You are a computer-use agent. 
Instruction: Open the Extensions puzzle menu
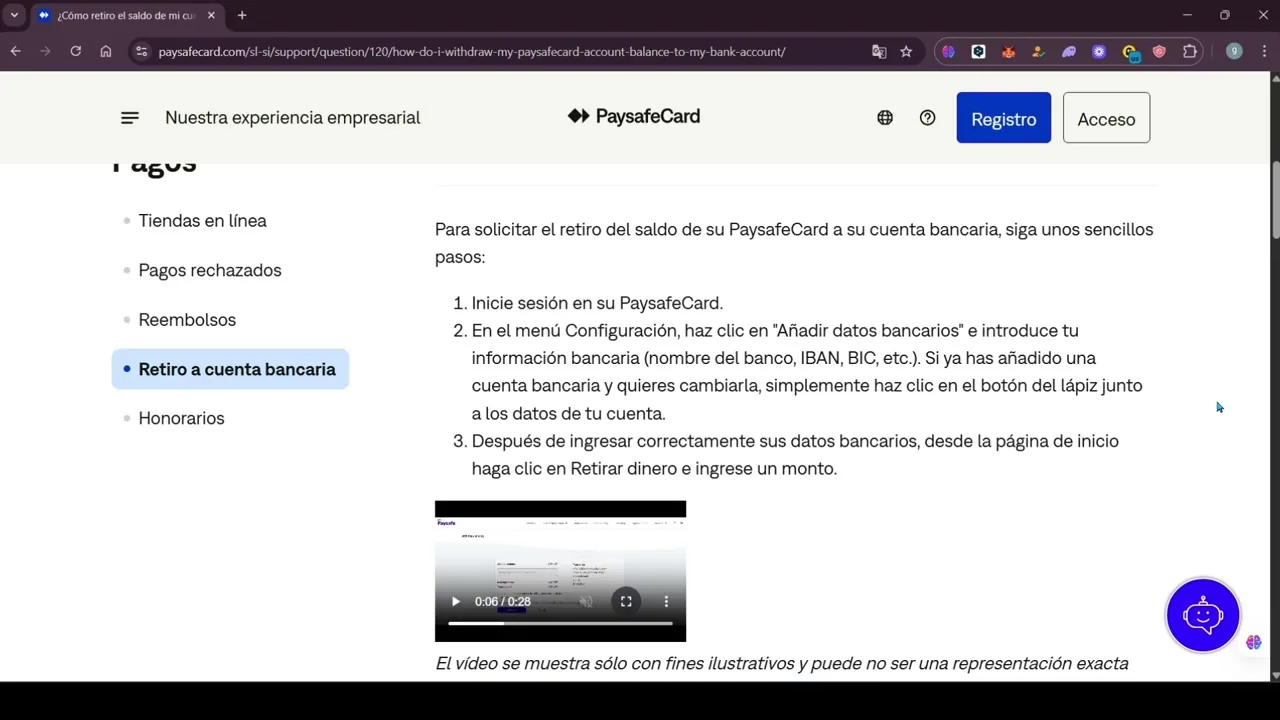tap(1190, 51)
